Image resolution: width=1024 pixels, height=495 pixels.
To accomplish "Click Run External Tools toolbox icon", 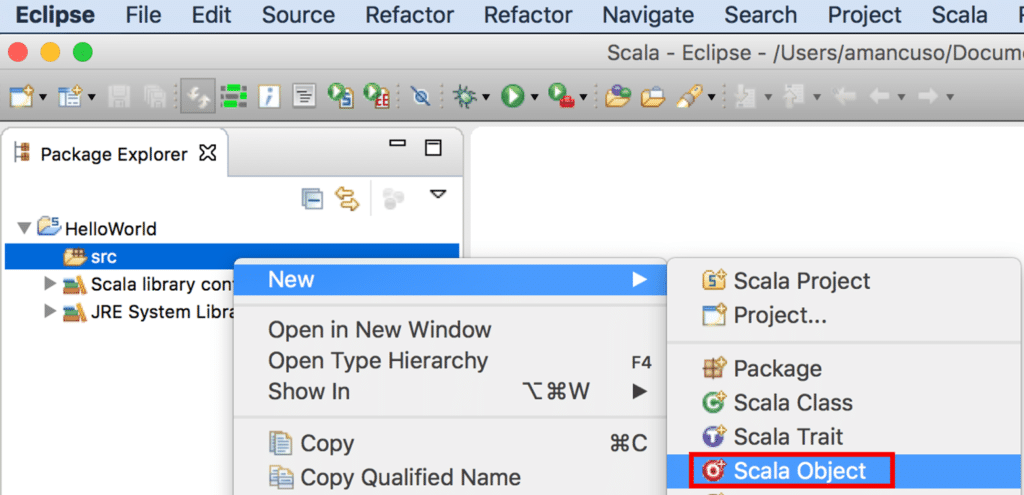I will (x=561, y=97).
